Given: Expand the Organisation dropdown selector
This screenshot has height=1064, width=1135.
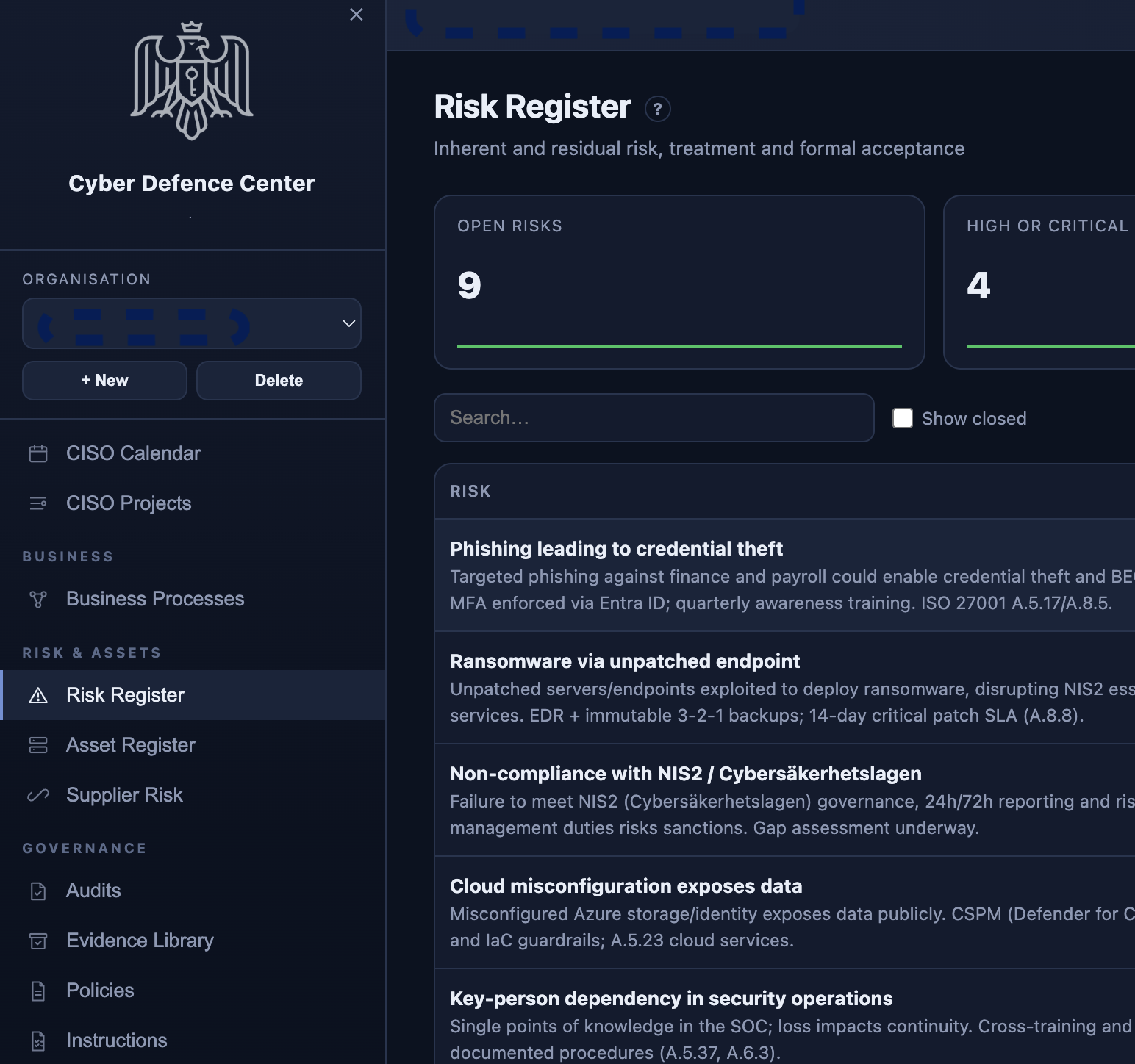Looking at the screenshot, I should pos(192,323).
